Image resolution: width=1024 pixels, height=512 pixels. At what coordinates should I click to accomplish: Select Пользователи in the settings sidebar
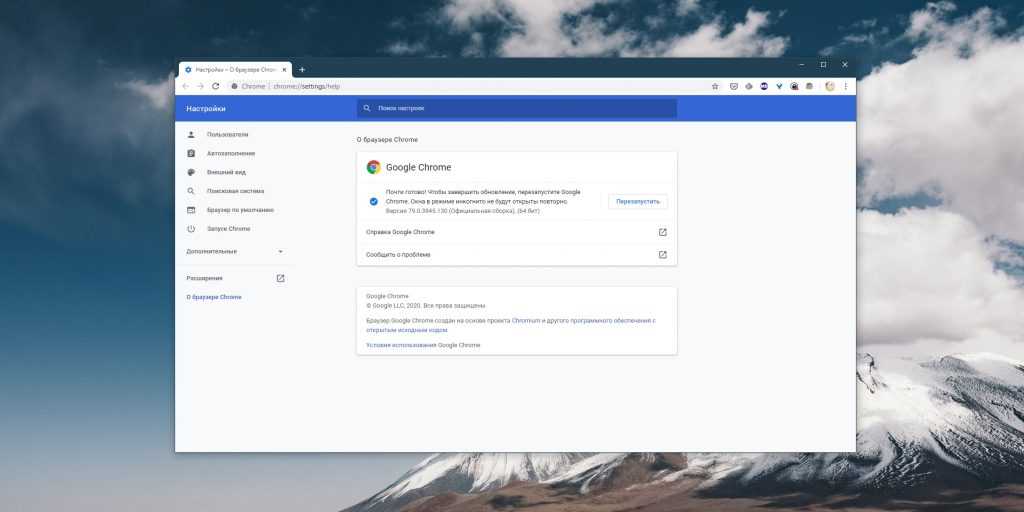[228, 134]
